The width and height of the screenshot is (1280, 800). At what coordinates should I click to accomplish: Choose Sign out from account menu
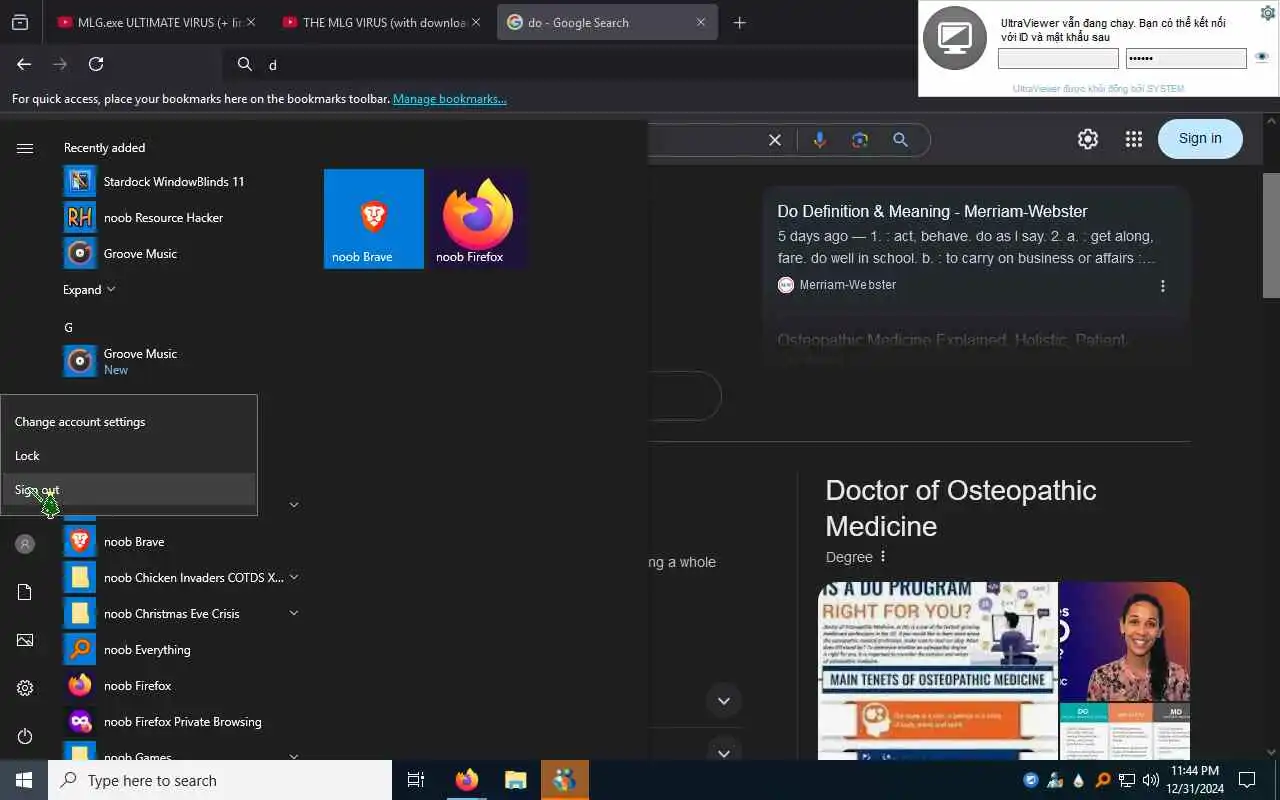pyautogui.click(x=129, y=490)
